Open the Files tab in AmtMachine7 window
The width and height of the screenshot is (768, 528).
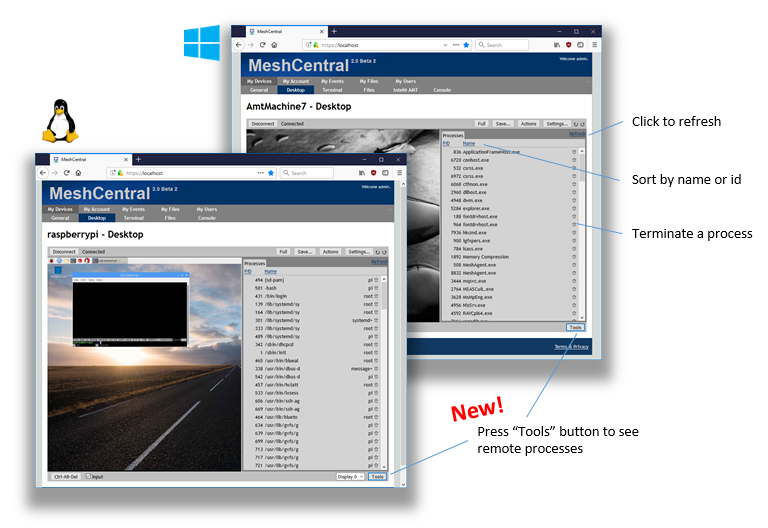point(369,90)
